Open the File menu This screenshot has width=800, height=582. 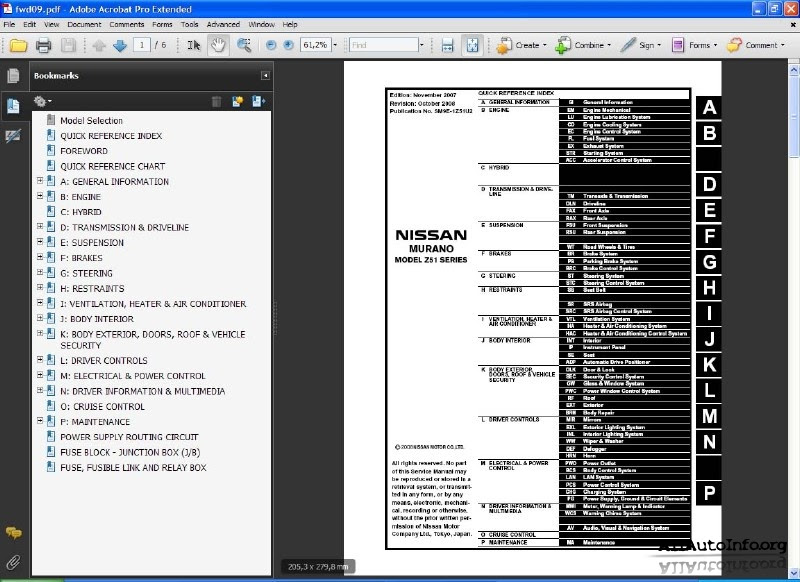point(9,24)
